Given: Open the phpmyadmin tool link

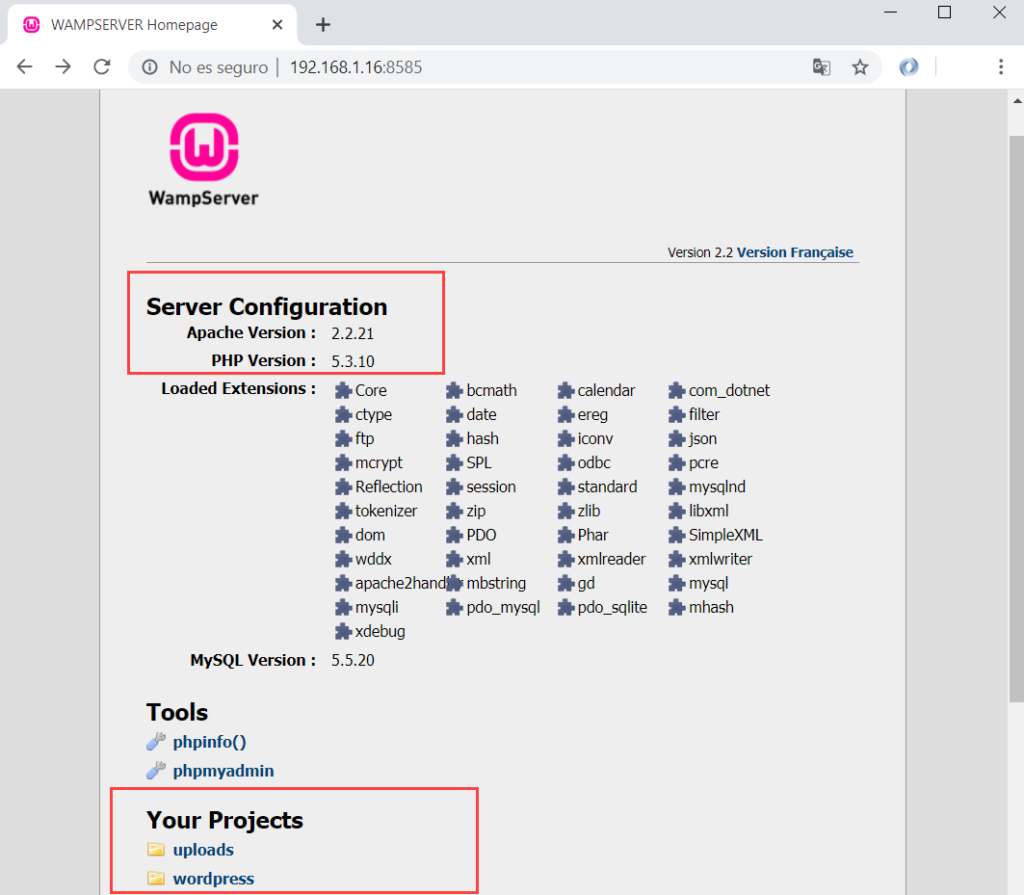Looking at the screenshot, I should [223, 771].
